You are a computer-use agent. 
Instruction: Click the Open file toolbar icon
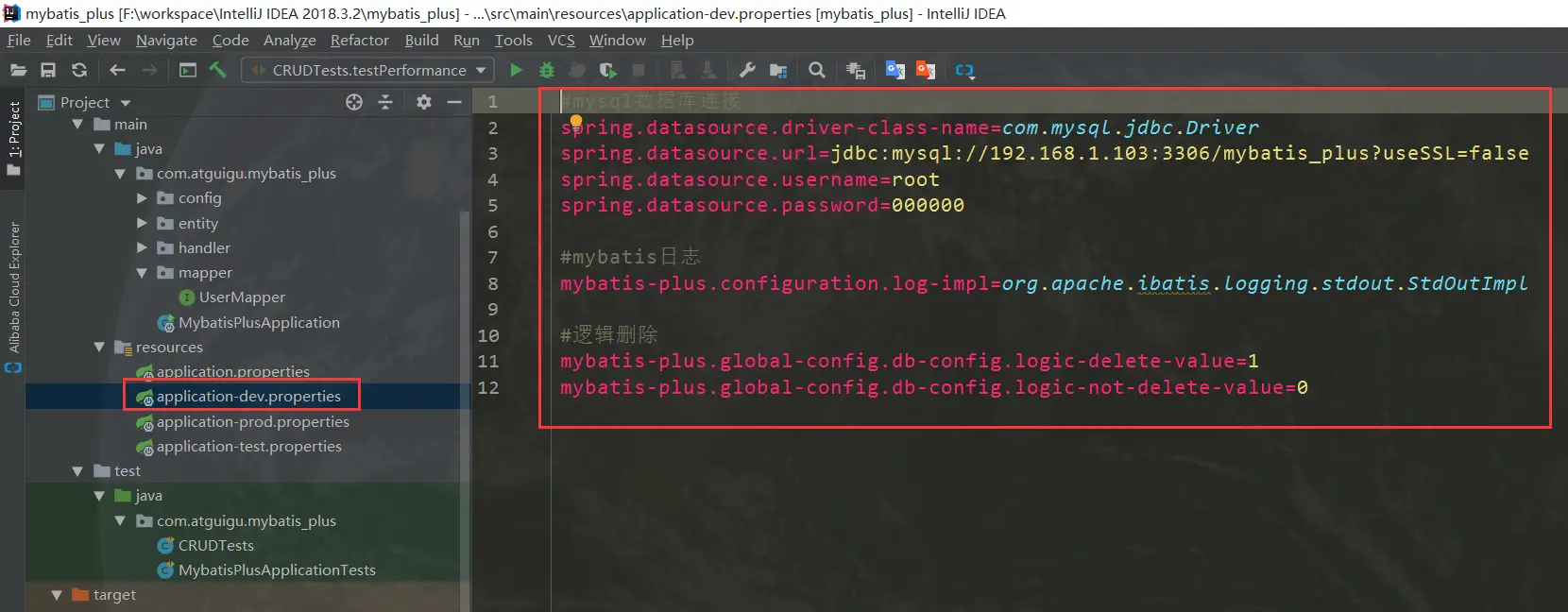tap(18, 70)
